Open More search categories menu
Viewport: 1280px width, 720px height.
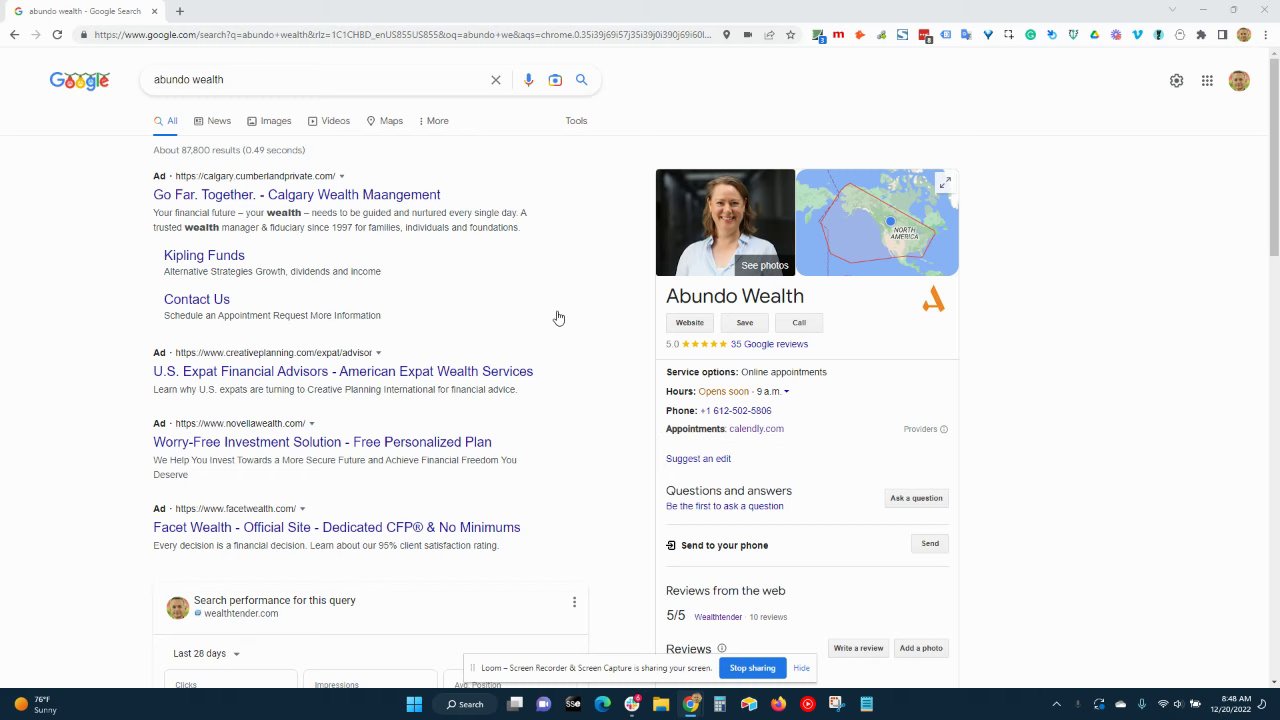click(x=433, y=121)
